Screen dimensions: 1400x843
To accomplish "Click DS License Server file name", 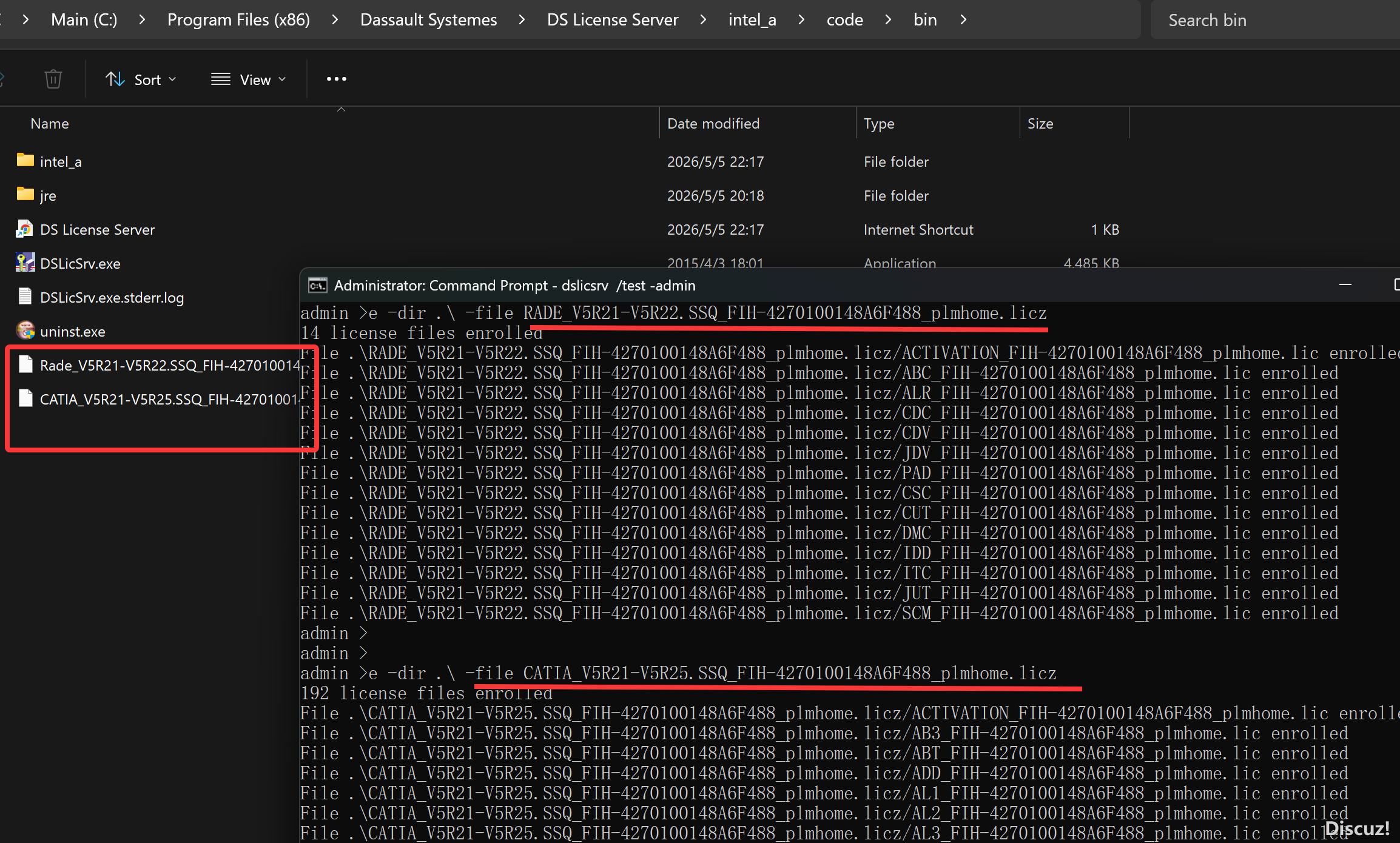I will click(97, 230).
